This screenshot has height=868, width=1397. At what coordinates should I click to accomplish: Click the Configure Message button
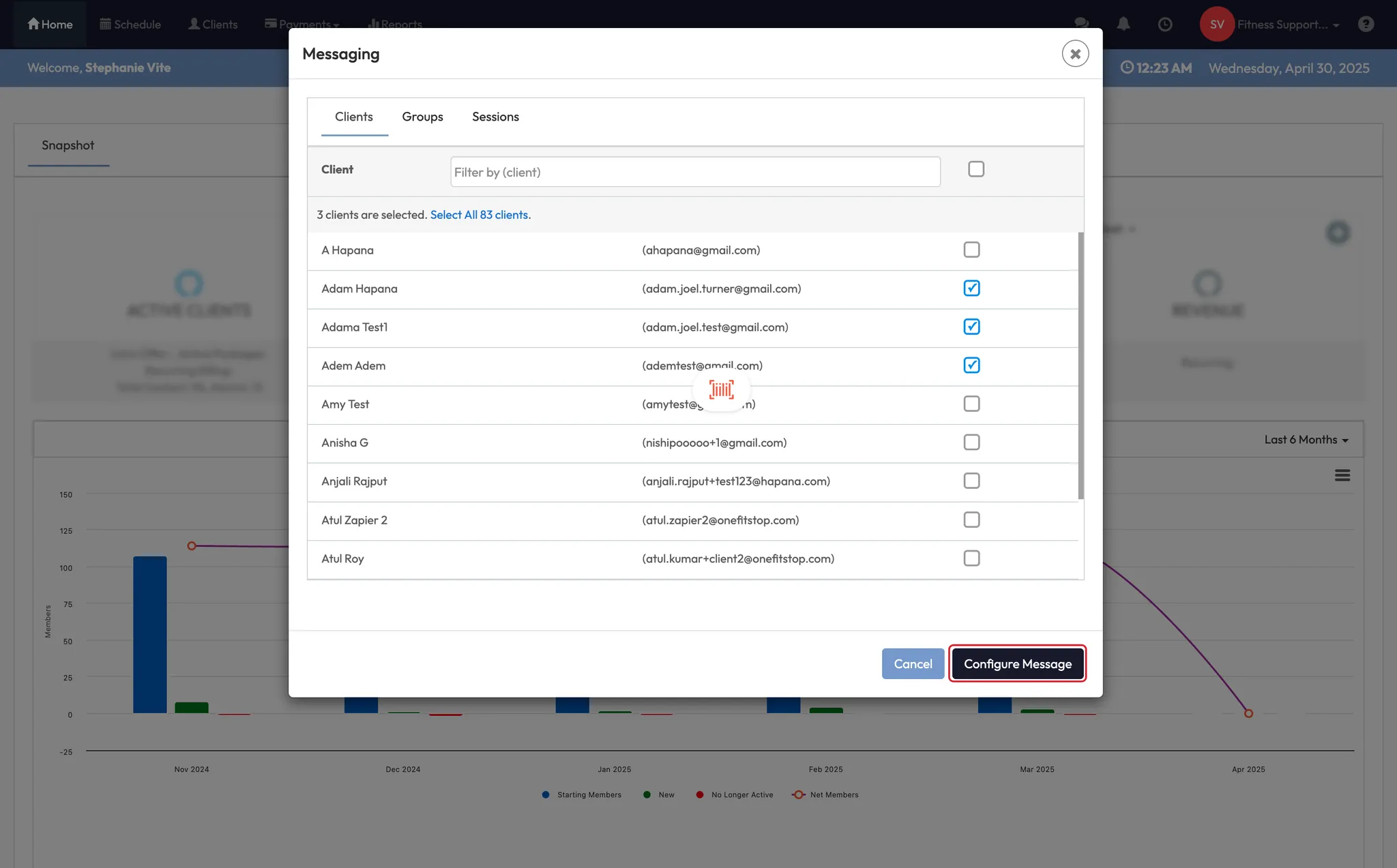tap(1017, 663)
